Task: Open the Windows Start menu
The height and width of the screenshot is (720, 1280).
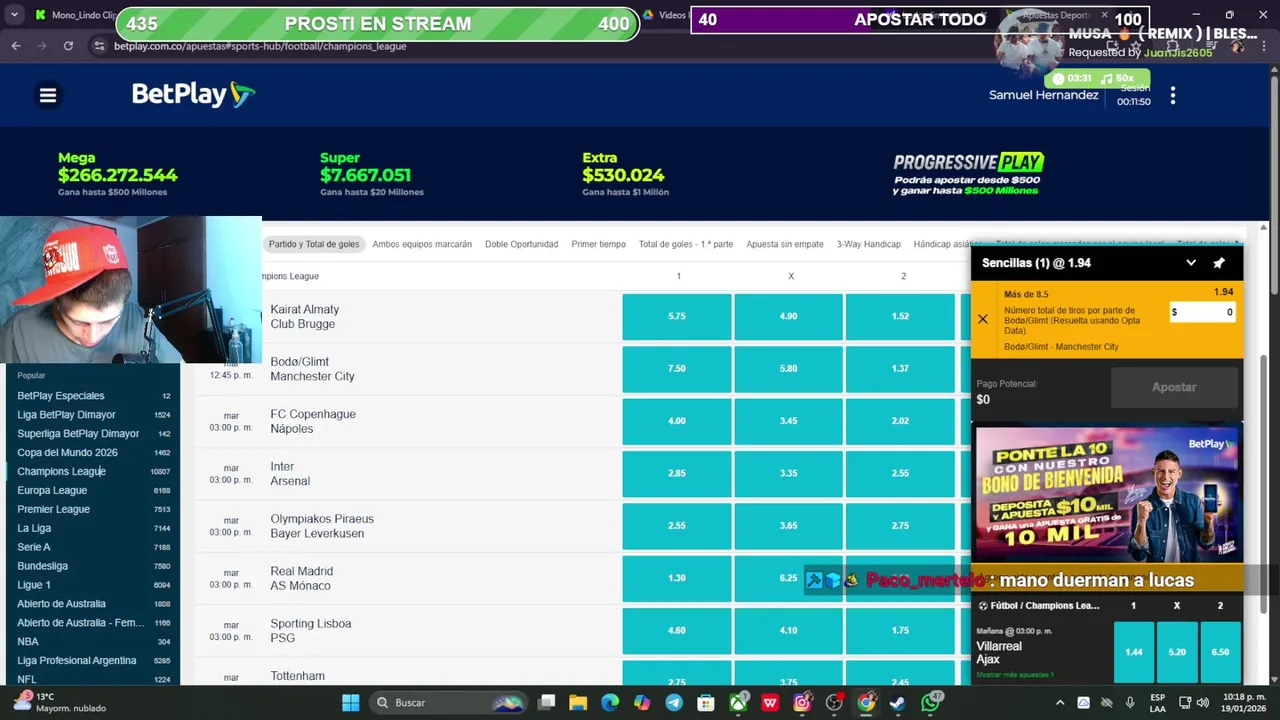Action: [x=351, y=703]
